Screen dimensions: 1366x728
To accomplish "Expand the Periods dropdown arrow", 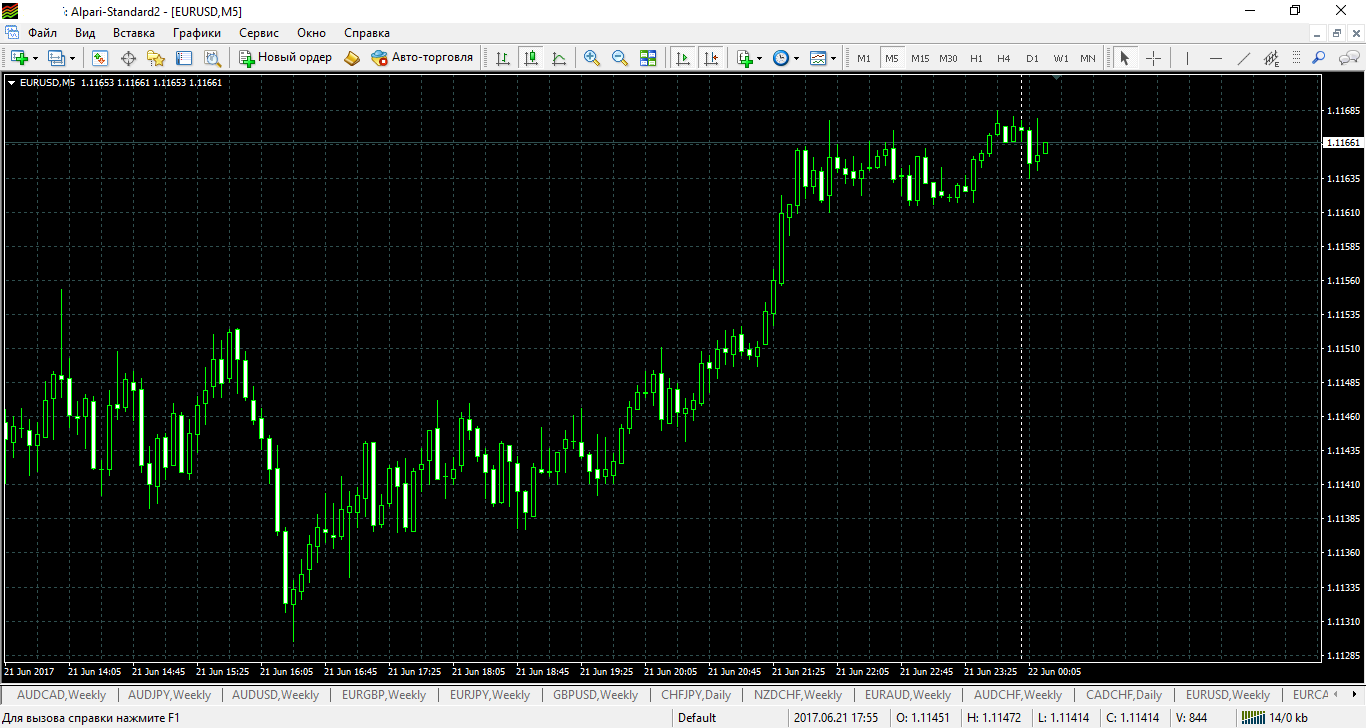I will click(797, 58).
